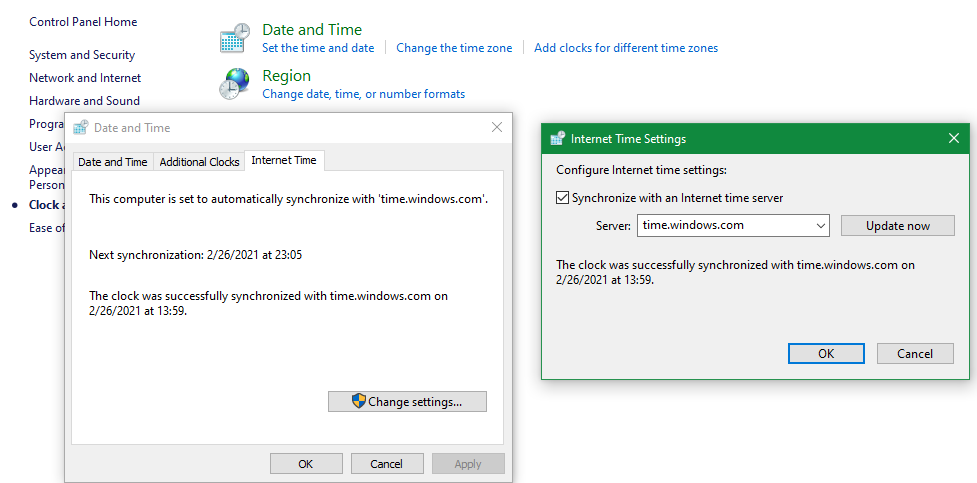Uncheck Synchronize with an Internet time server

[x=562, y=198]
